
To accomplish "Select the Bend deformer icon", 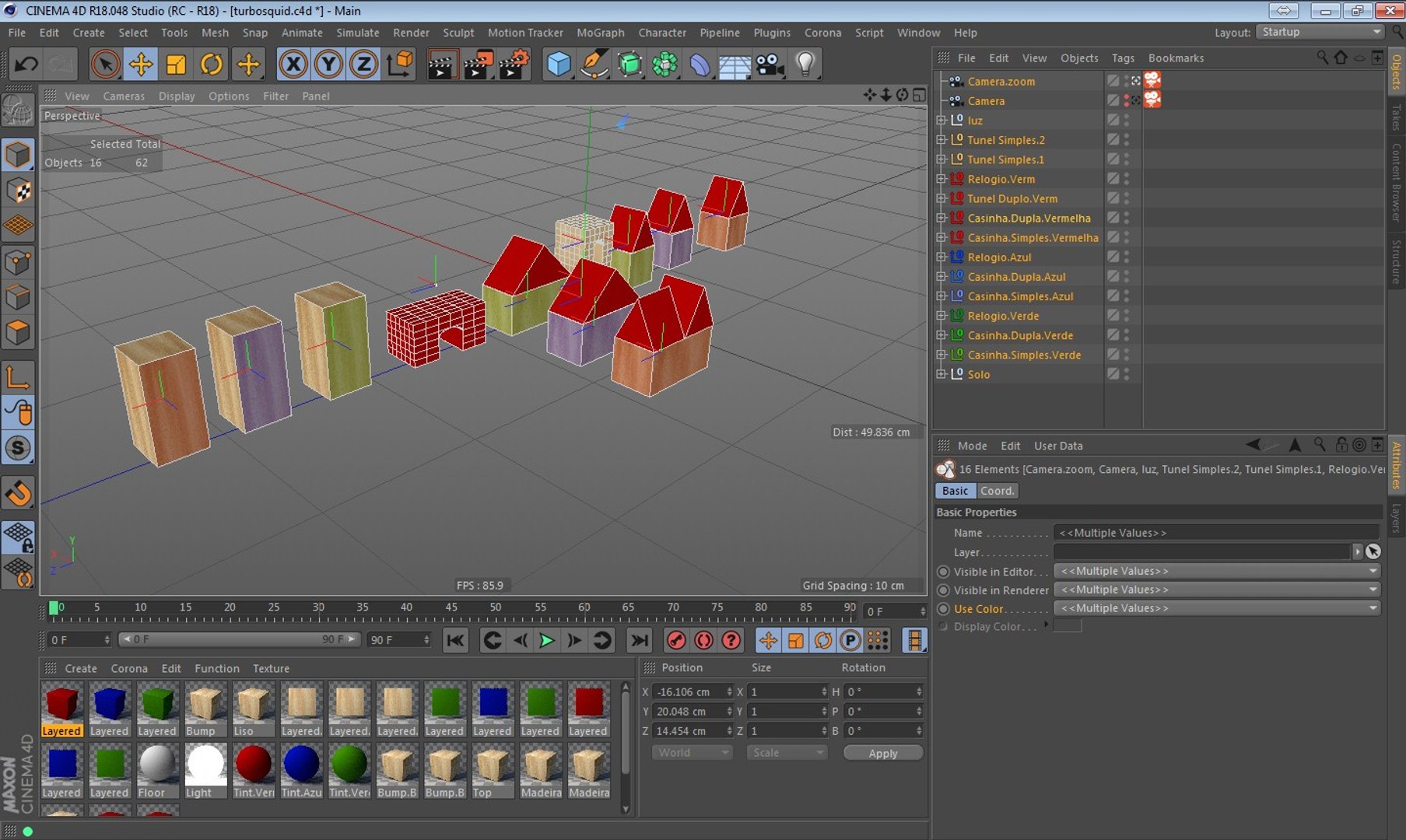I will pyautogui.click(x=699, y=64).
